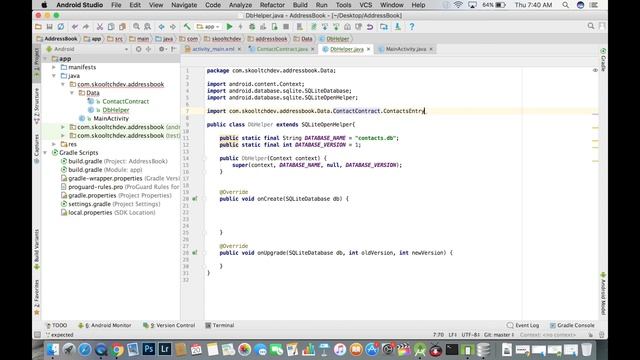640x360 pixels.
Task: Open the Refactor menu
Action: coord(272,5)
